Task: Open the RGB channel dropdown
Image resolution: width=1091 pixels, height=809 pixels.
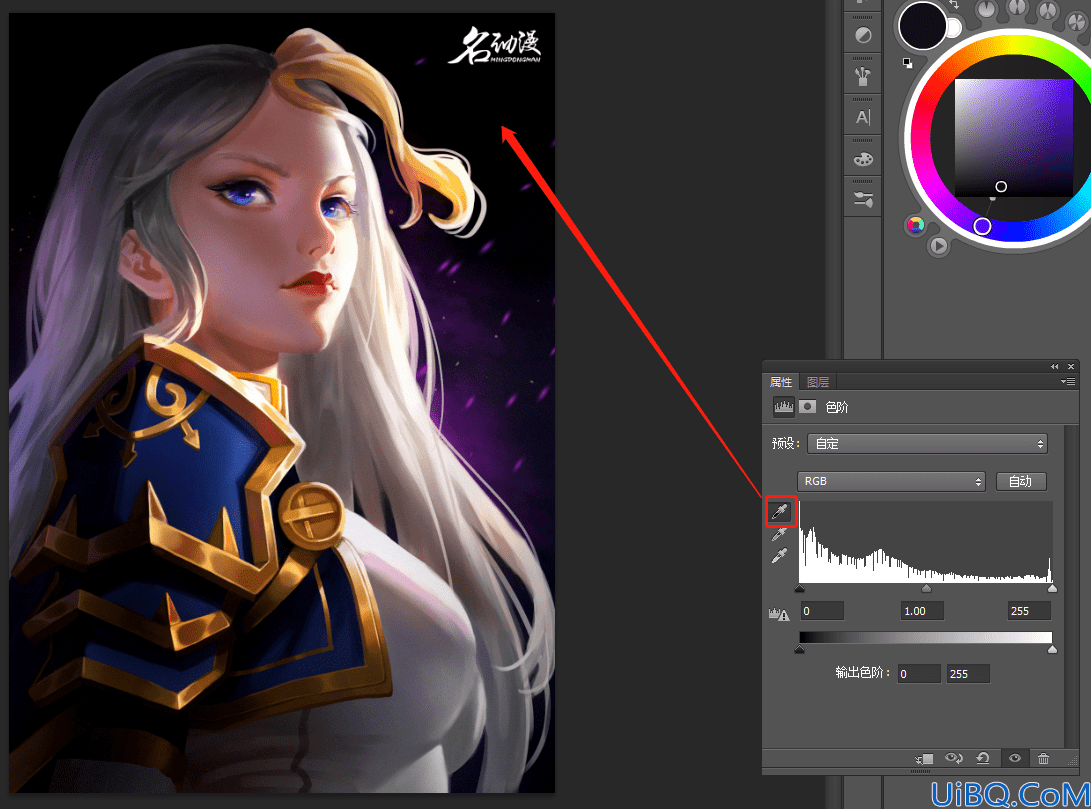Action: click(891, 481)
